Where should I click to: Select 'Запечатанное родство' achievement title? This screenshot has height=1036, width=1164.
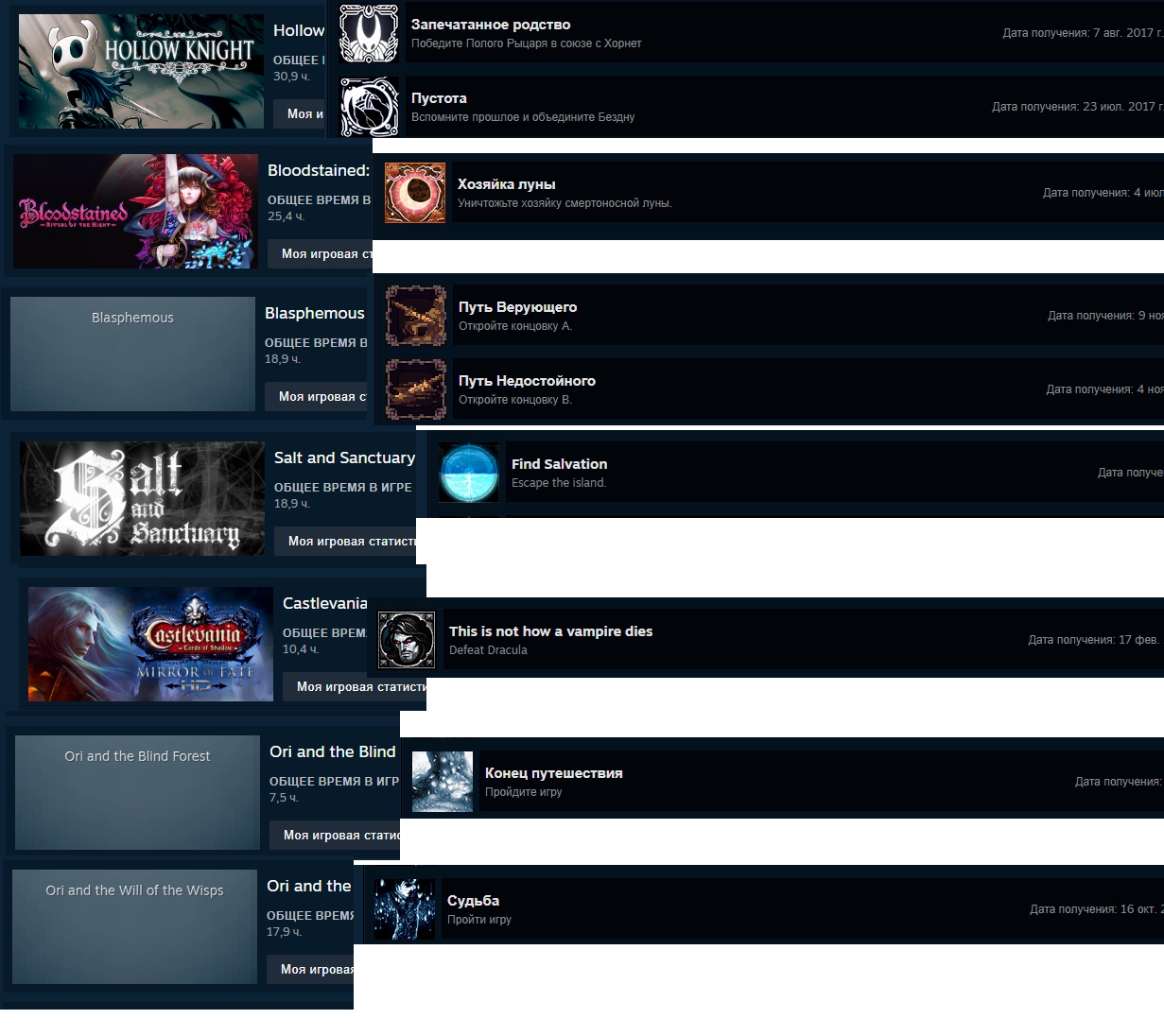pyautogui.click(x=491, y=25)
